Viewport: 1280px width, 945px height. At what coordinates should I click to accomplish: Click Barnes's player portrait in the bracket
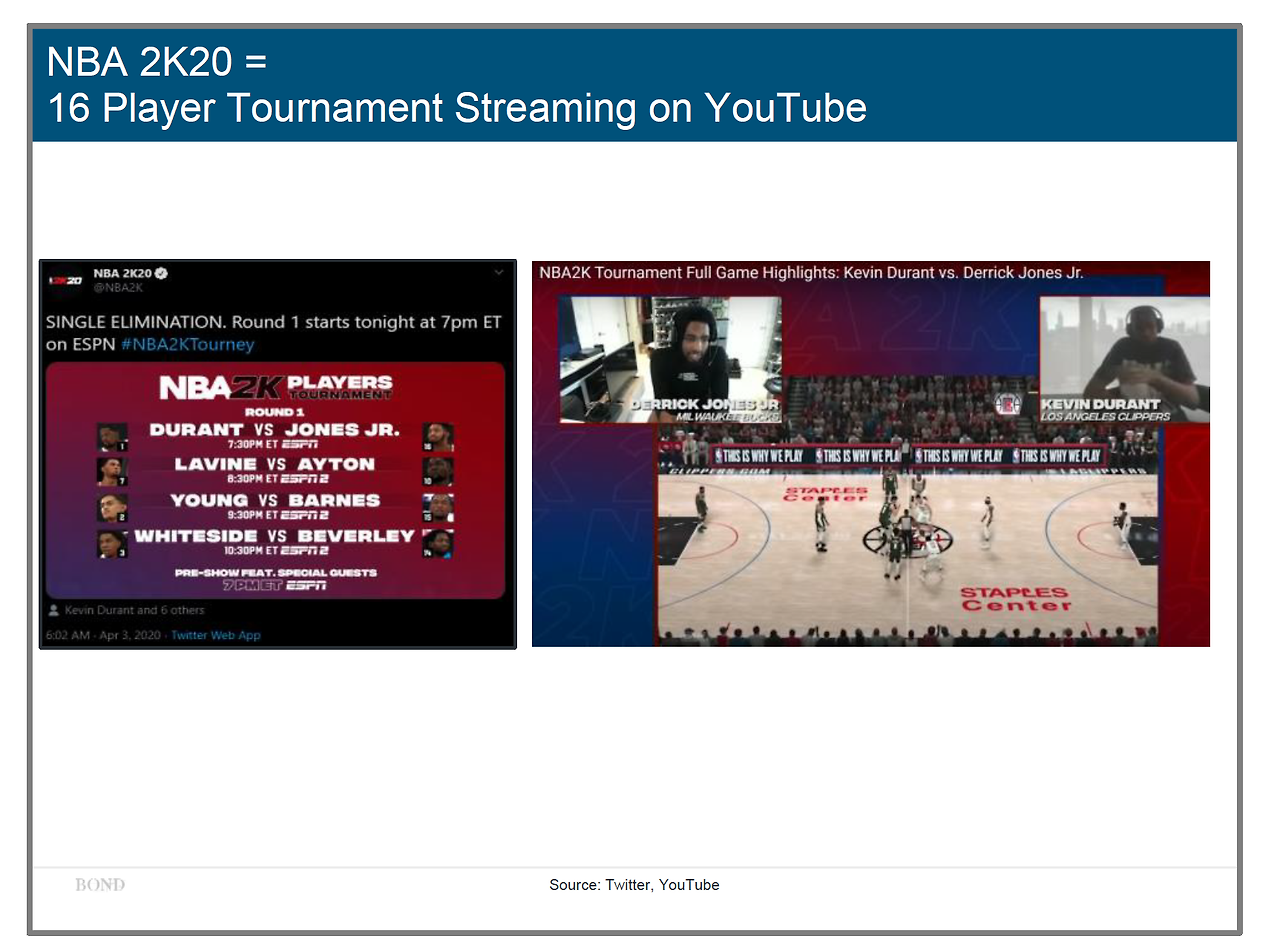click(437, 508)
